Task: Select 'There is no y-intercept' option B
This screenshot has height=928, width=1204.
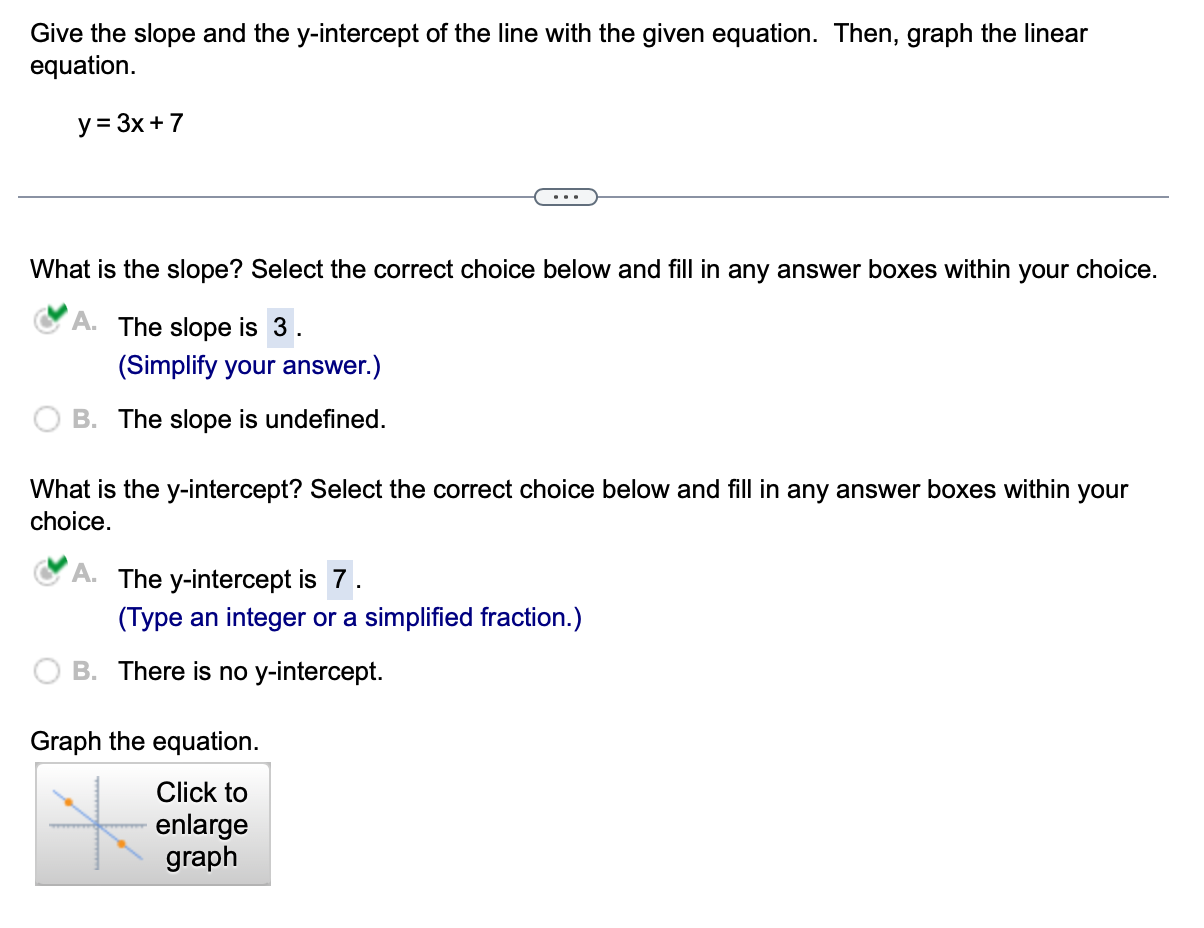Action: pyautogui.click(x=46, y=671)
